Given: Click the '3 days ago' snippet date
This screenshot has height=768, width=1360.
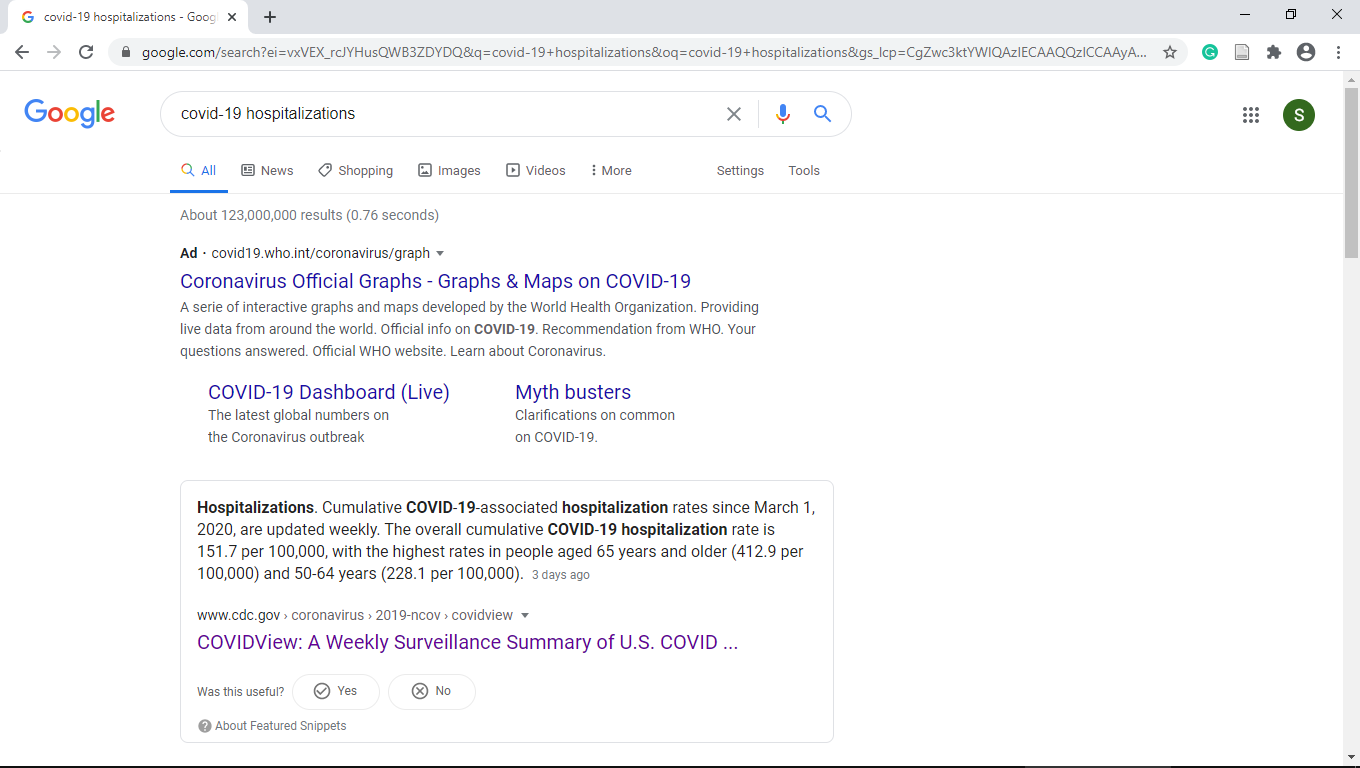Looking at the screenshot, I should (560, 576).
